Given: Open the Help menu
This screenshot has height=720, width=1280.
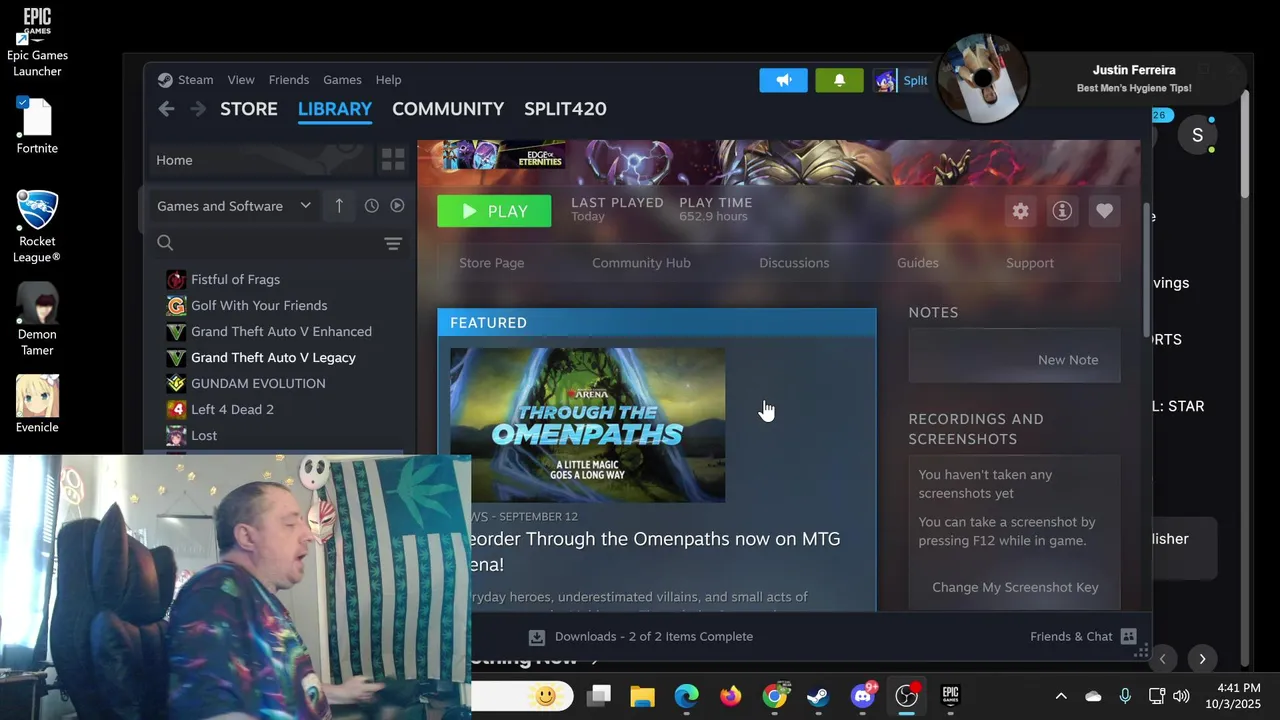Looking at the screenshot, I should point(388,80).
